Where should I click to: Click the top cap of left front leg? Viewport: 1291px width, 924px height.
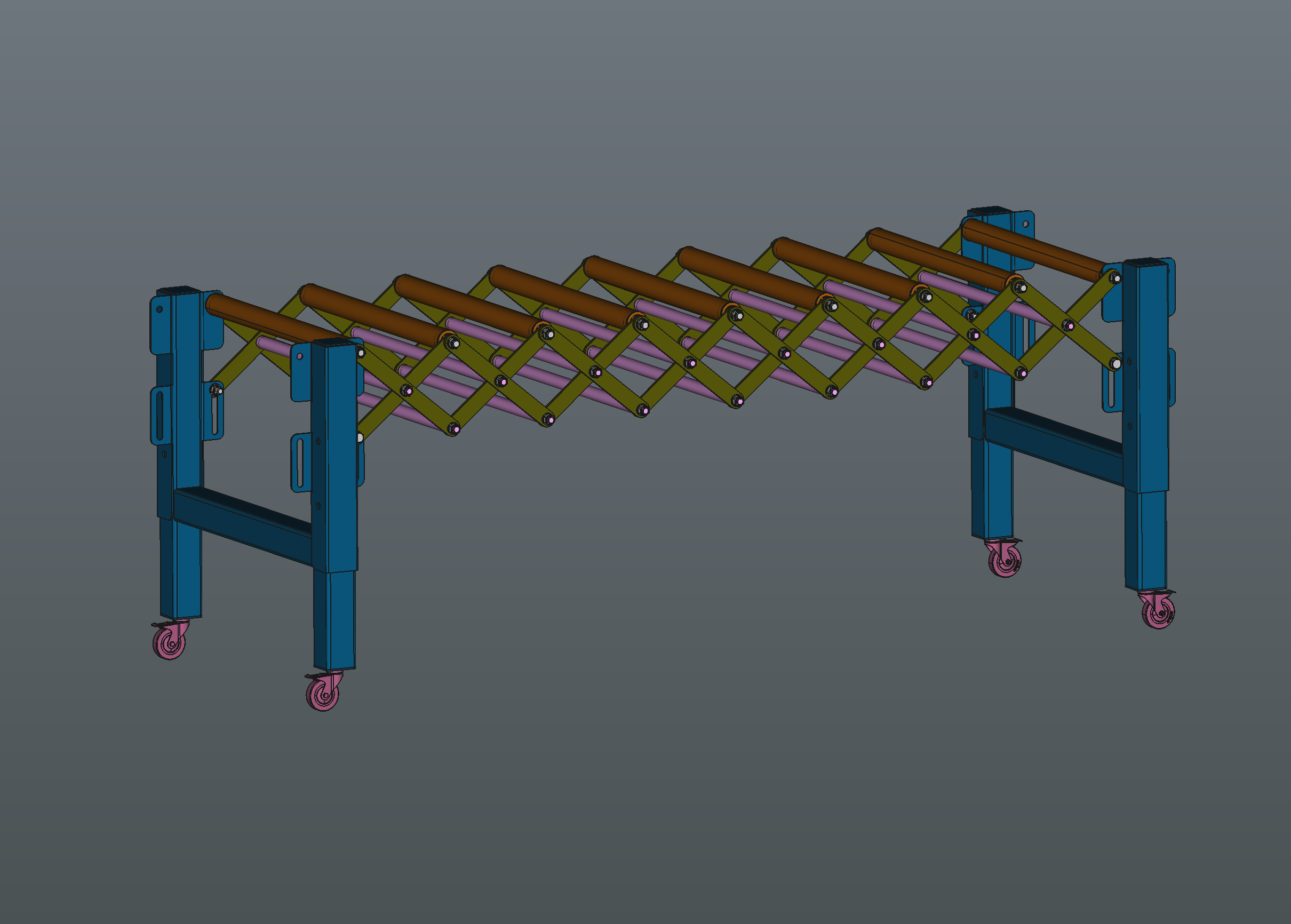coord(333,343)
